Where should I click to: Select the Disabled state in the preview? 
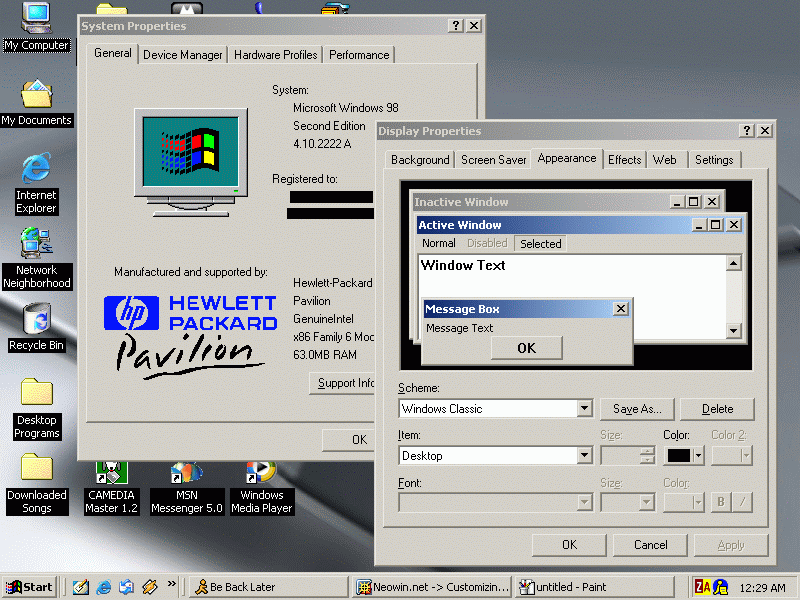487,243
